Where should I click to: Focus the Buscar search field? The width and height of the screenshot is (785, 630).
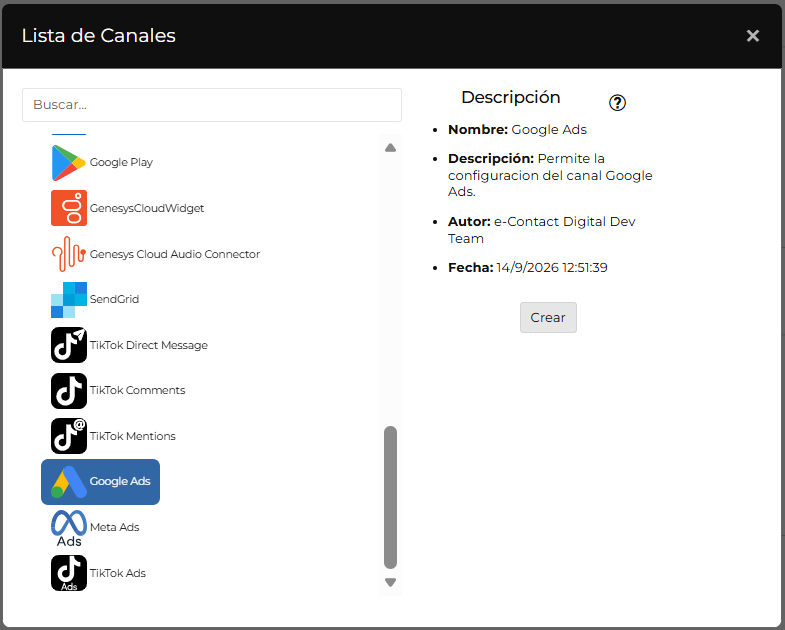point(212,105)
